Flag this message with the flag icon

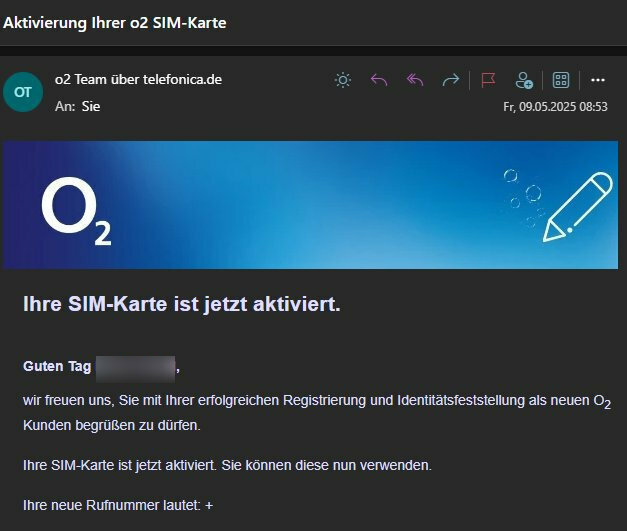click(x=488, y=80)
